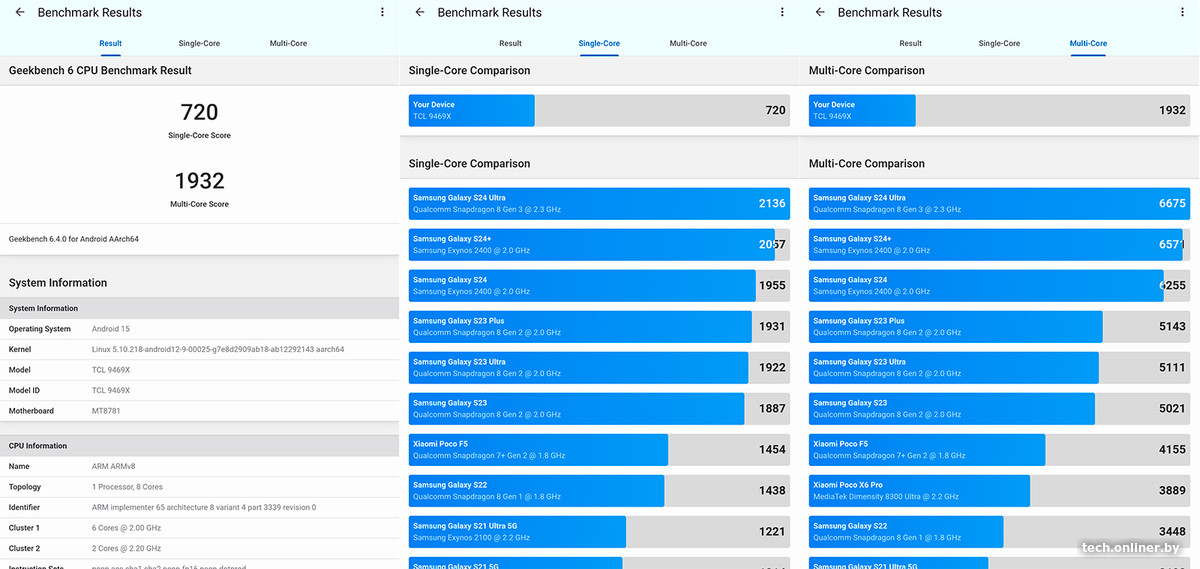Tap Galaxy S23 Ultra row scoring 1922

pyautogui.click(x=599, y=367)
